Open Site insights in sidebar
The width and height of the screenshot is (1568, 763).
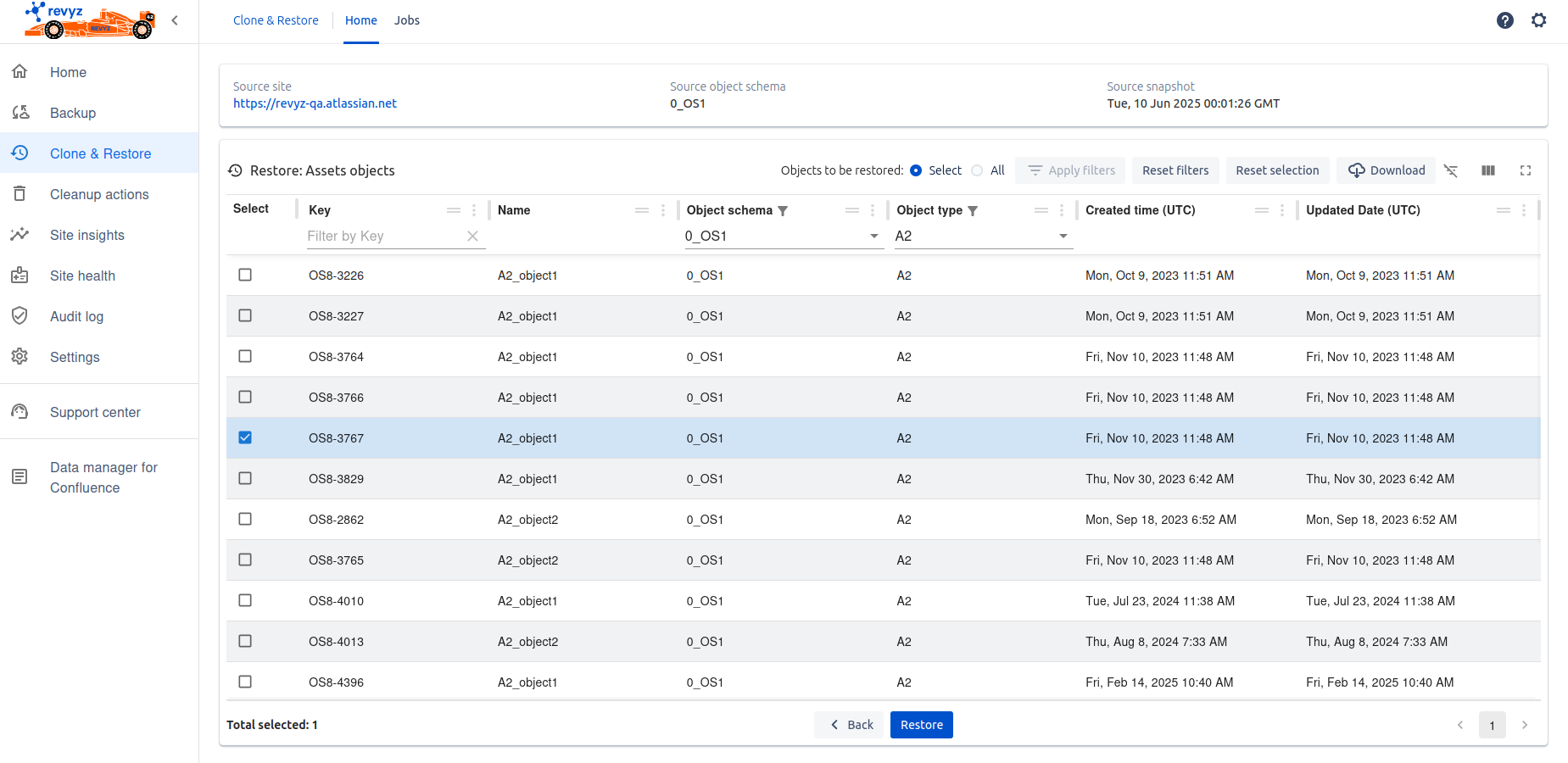pyautogui.click(x=87, y=235)
